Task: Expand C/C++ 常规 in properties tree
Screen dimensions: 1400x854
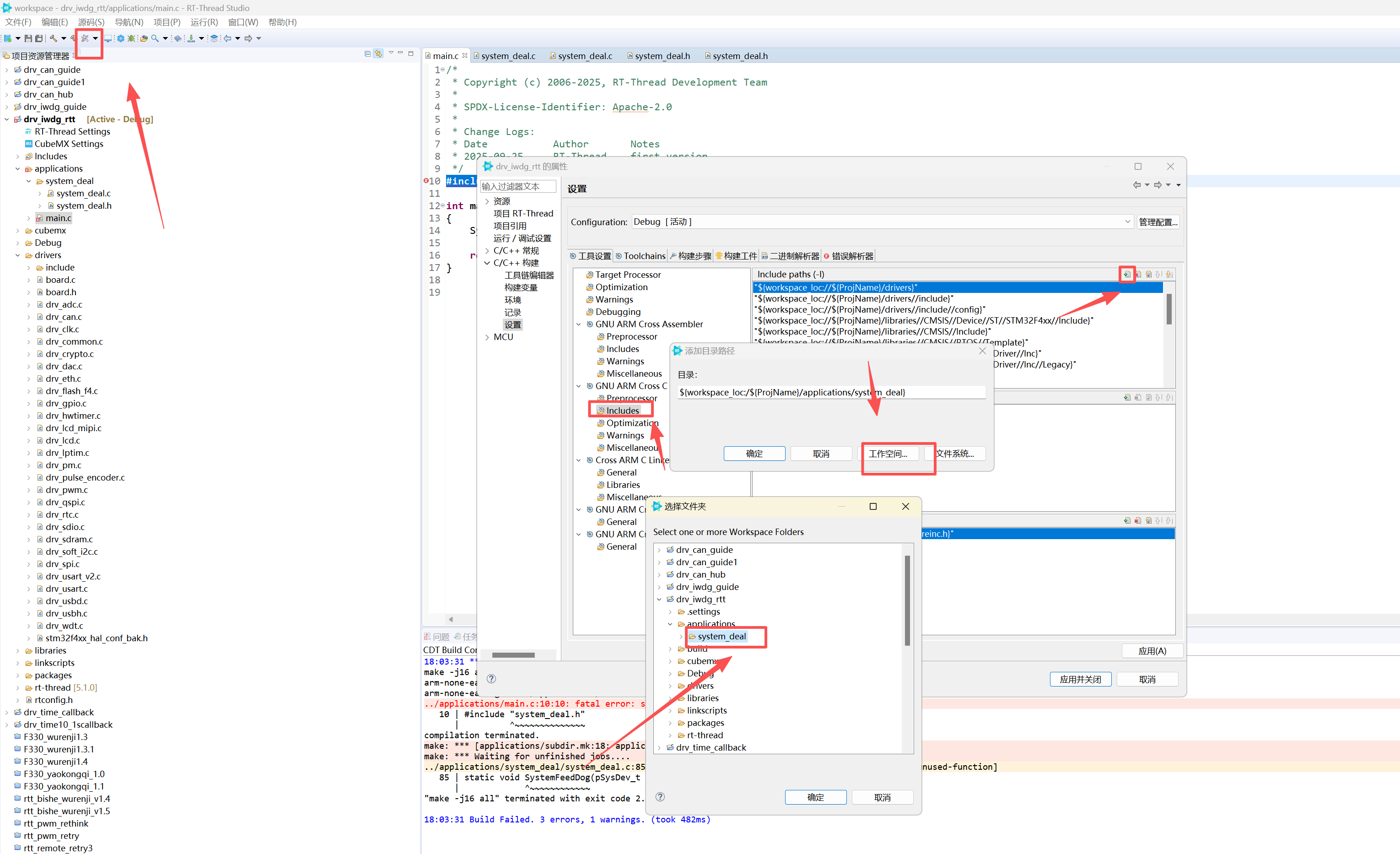Action: (487, 251)
